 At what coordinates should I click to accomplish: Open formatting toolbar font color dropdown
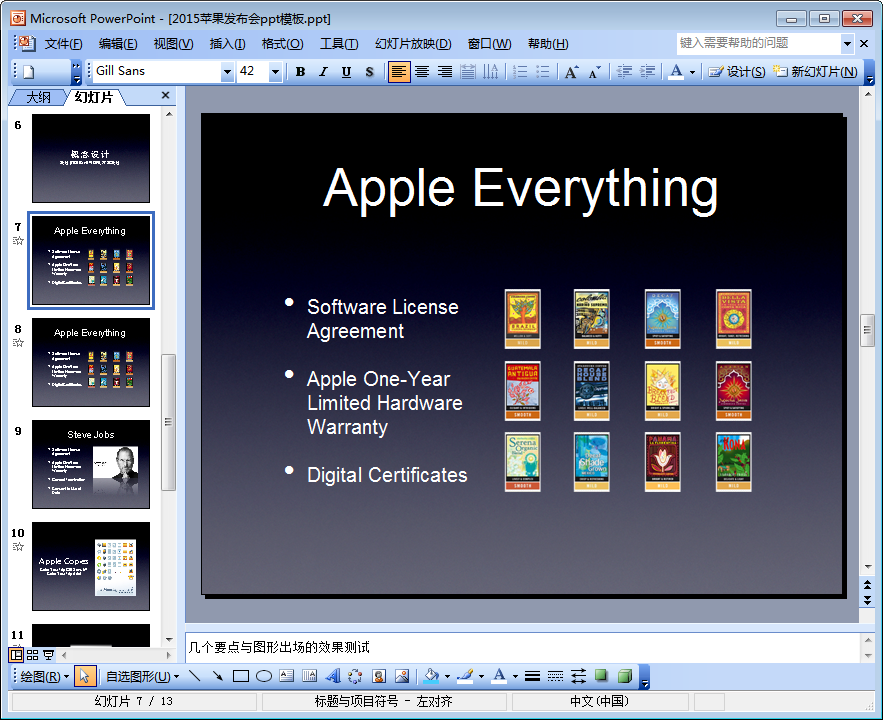tap(693, 72)
